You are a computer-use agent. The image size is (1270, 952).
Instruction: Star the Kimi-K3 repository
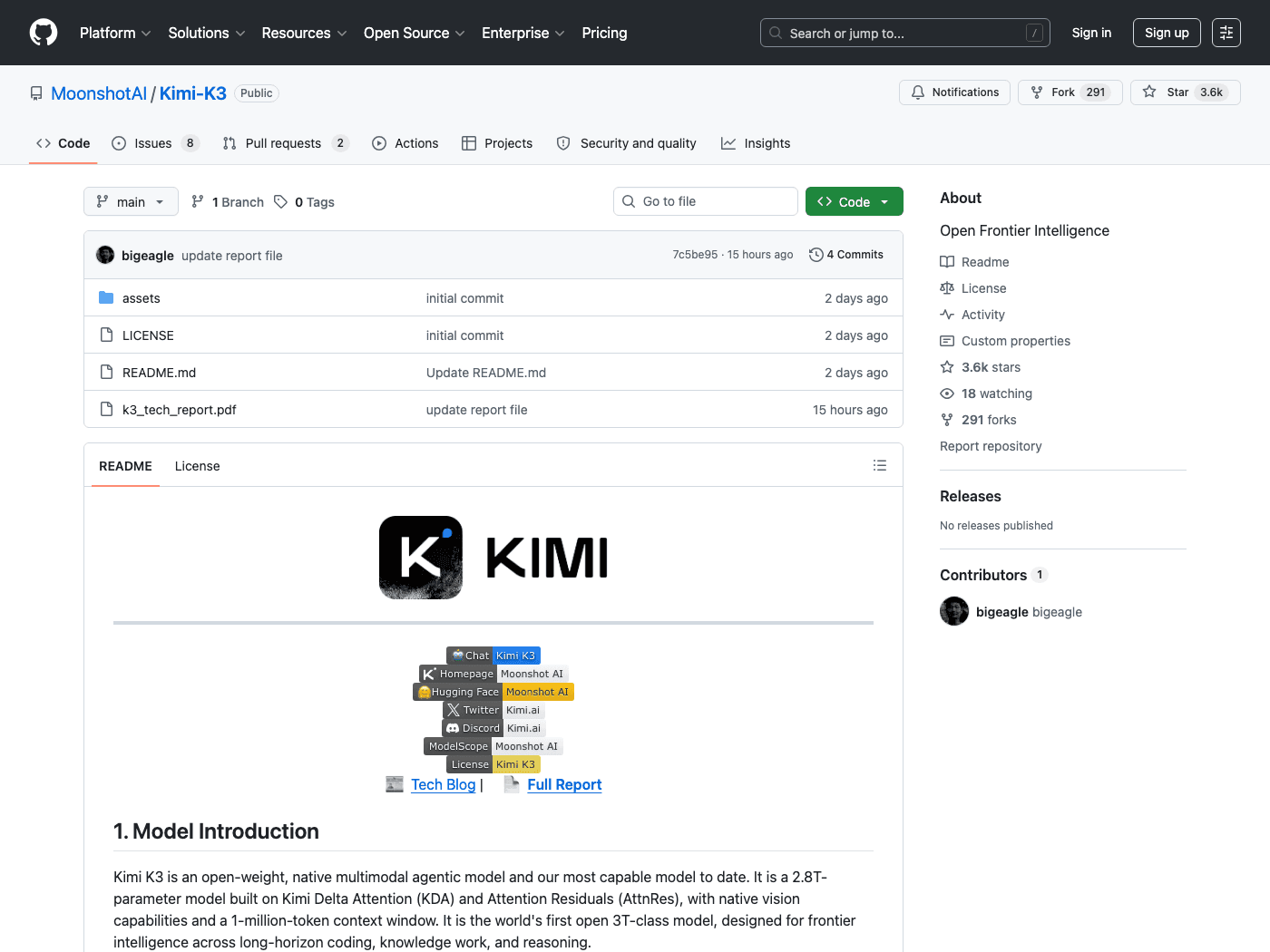[x=1185, y=92]
